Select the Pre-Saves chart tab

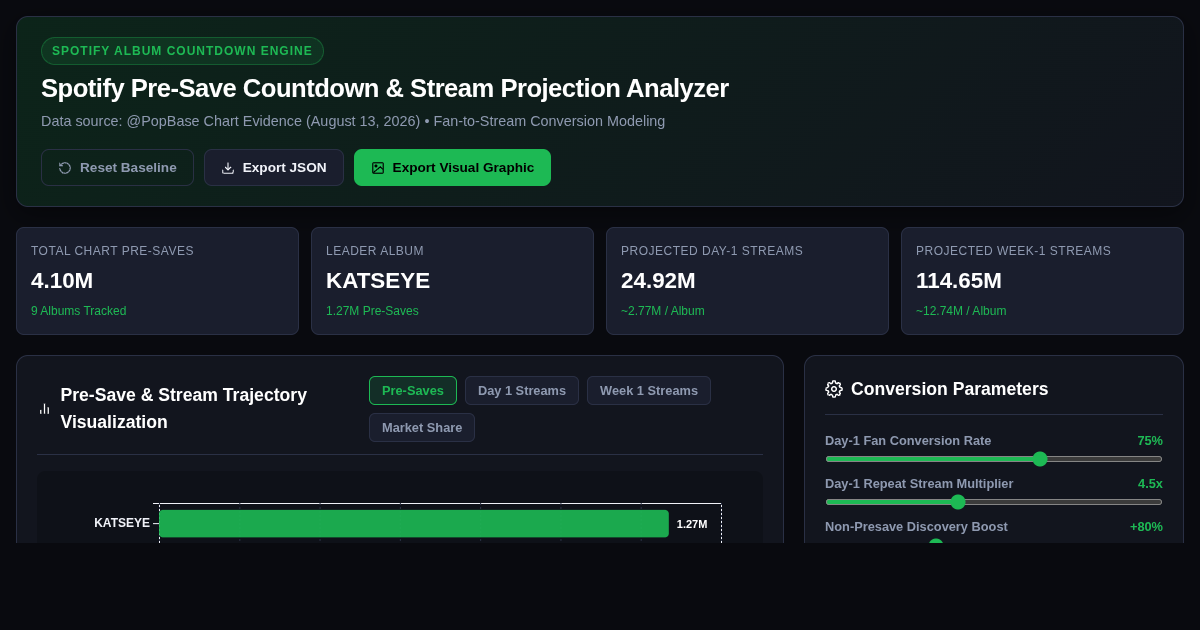click(x=413, y=391)
